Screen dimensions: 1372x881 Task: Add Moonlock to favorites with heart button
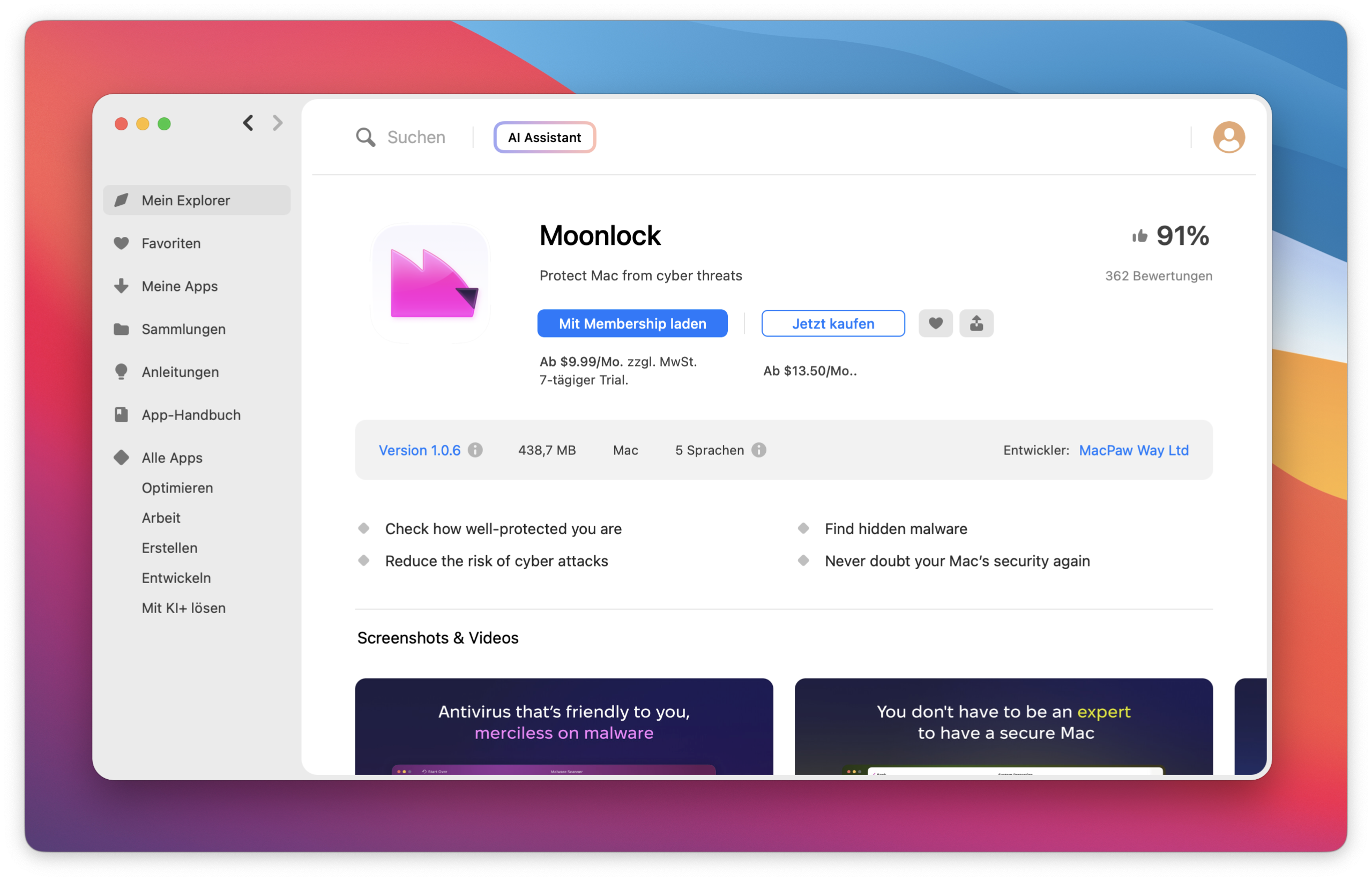tap(935, 323)
